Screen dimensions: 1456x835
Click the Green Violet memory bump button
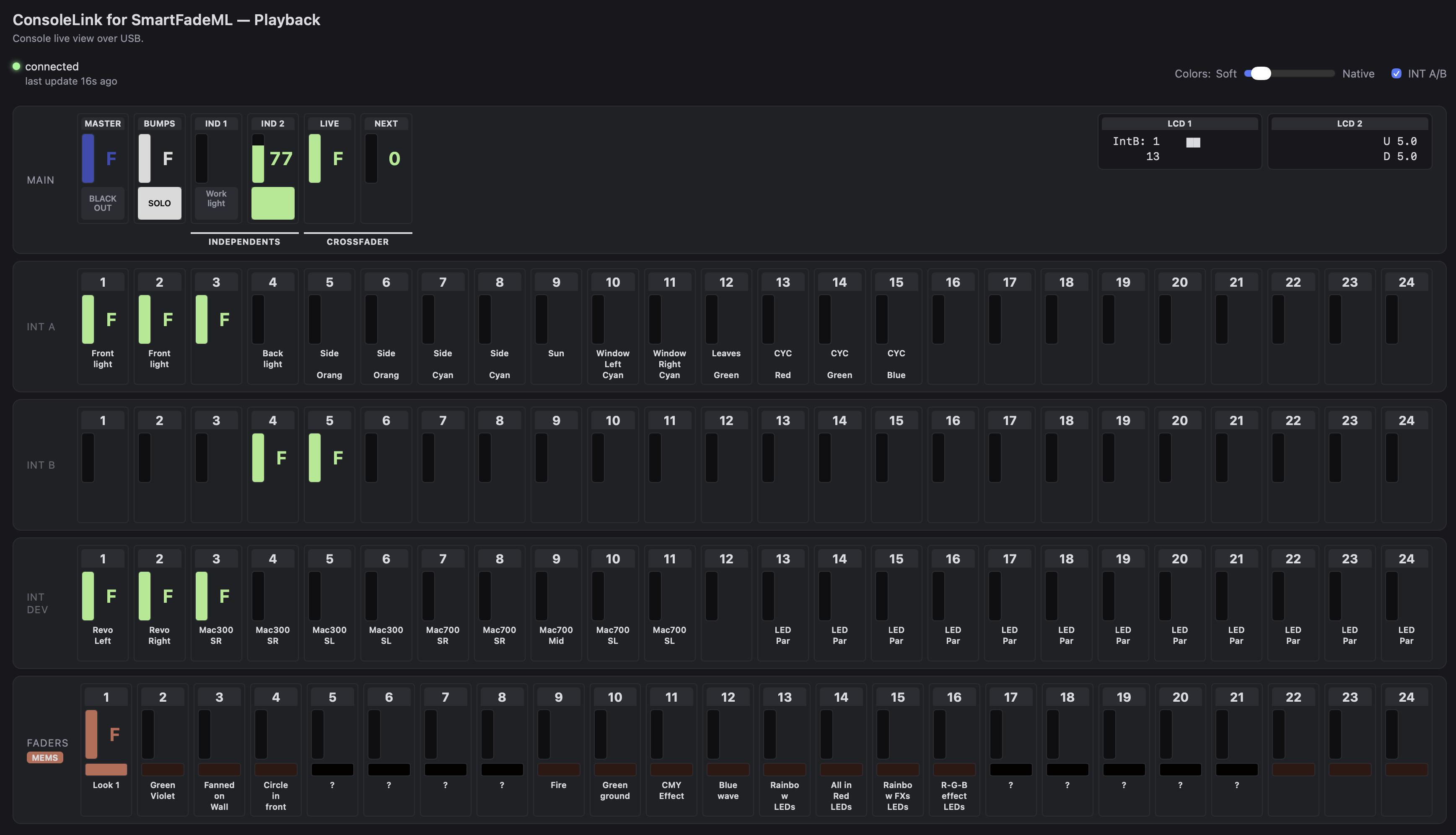click(163, 770)
